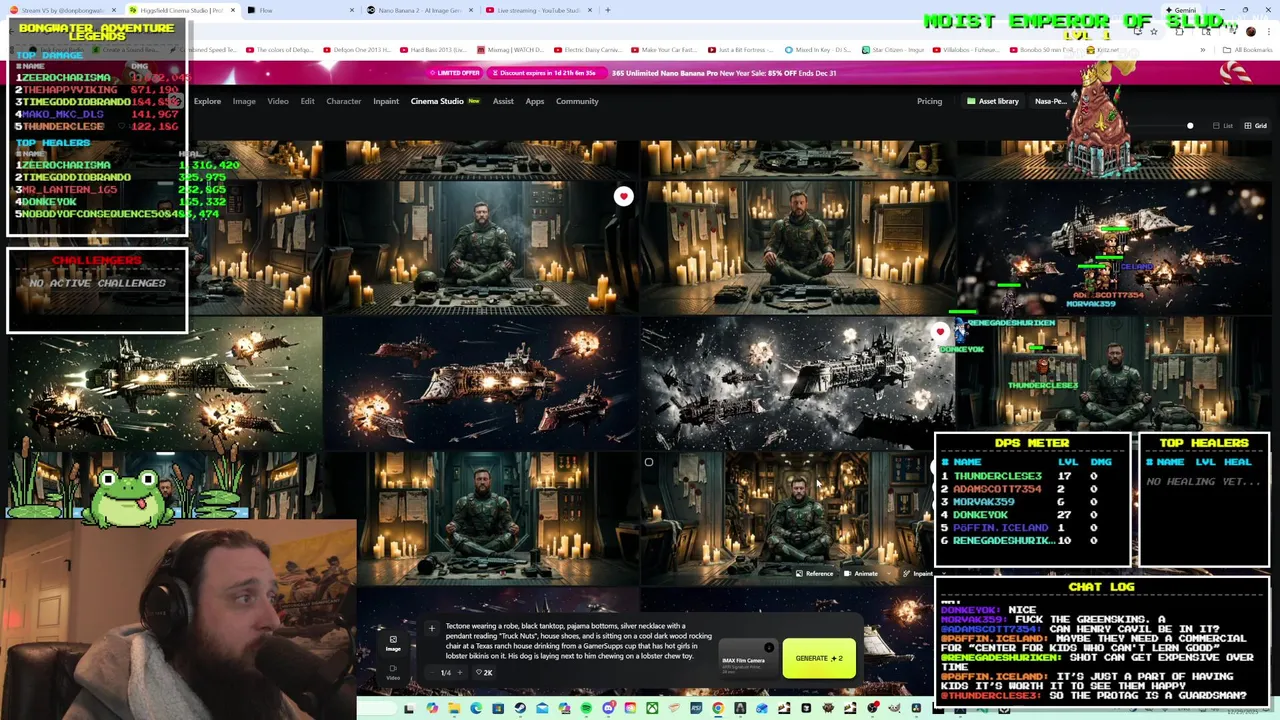
Task: Increase image count with plus stepper
Action: [x=459, y=672]
